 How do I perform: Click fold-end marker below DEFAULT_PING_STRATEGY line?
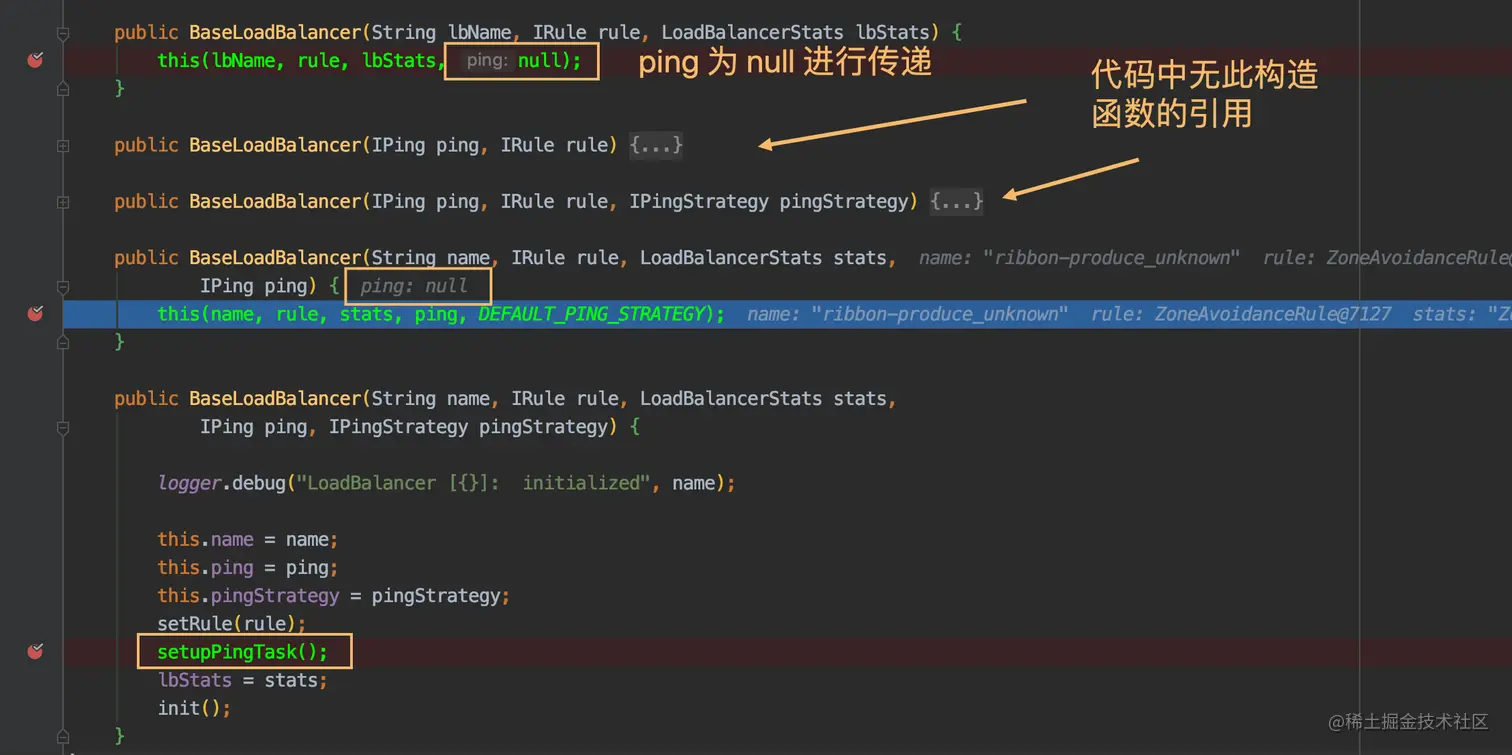[63, 342]
